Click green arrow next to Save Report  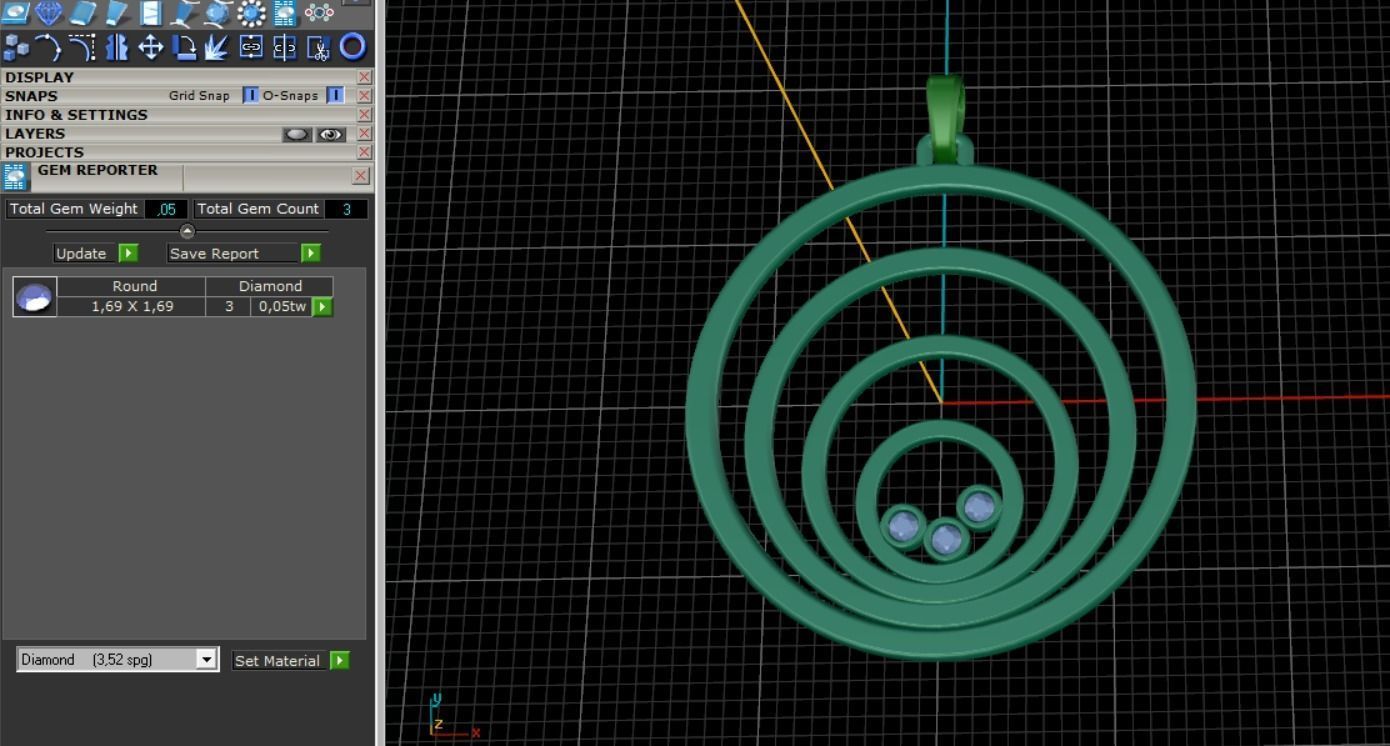(311, 253)
